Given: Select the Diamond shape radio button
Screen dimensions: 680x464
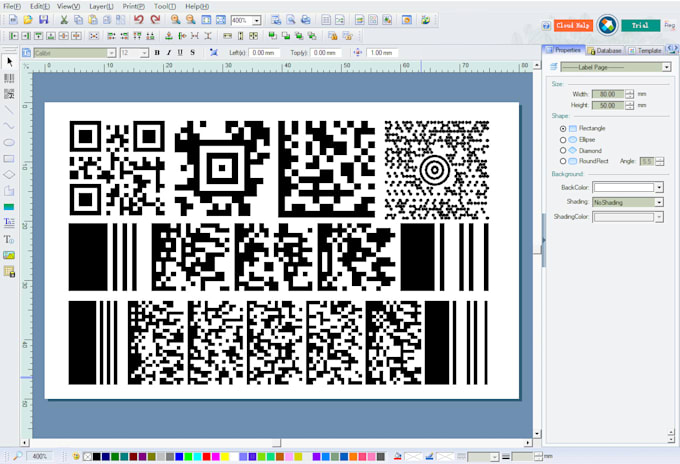Looking at the screenshot, I should 563,150.
